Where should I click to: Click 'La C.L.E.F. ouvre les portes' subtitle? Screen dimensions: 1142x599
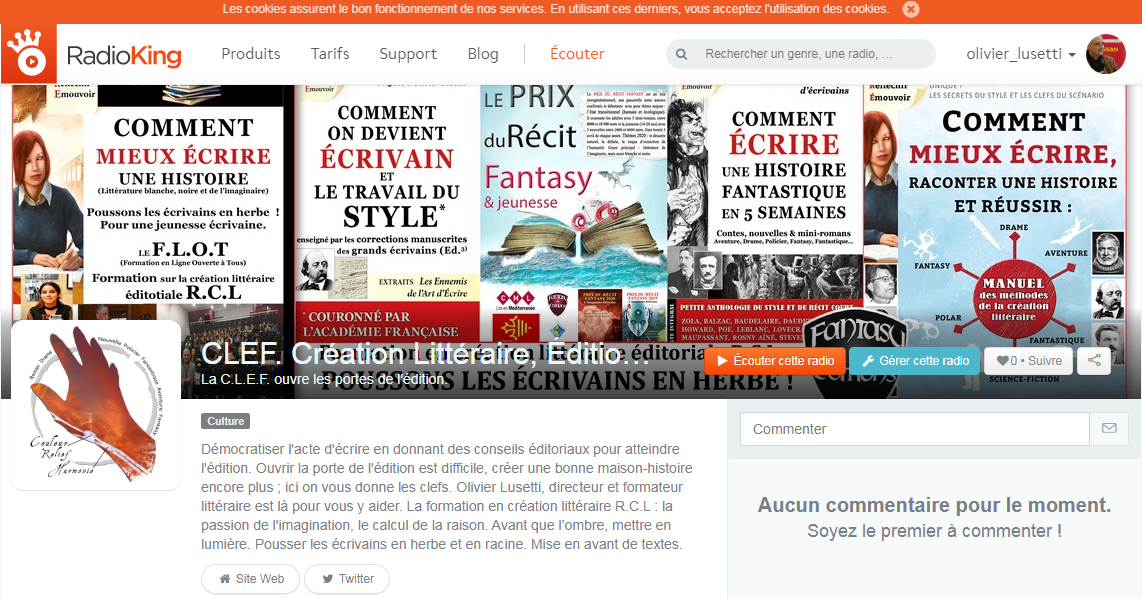pyautogui.click(x=324, y=380)
